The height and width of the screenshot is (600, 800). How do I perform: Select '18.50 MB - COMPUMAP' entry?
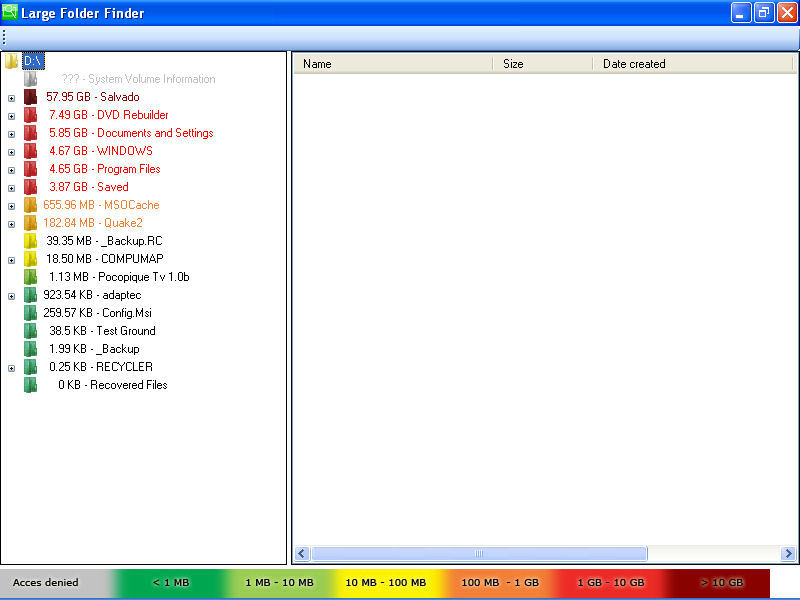(105, 259)
